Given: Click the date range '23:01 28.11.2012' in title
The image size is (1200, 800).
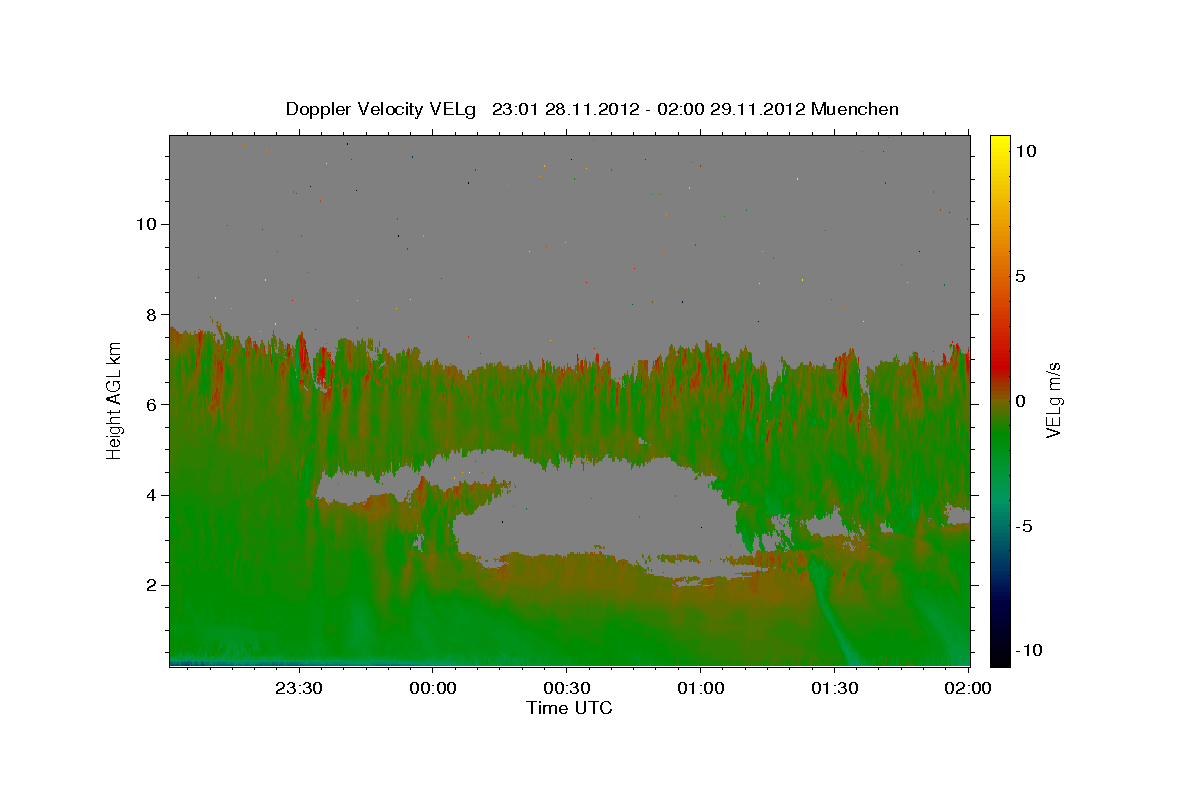Looking at the screenshot, I should [x=564, y=109].
